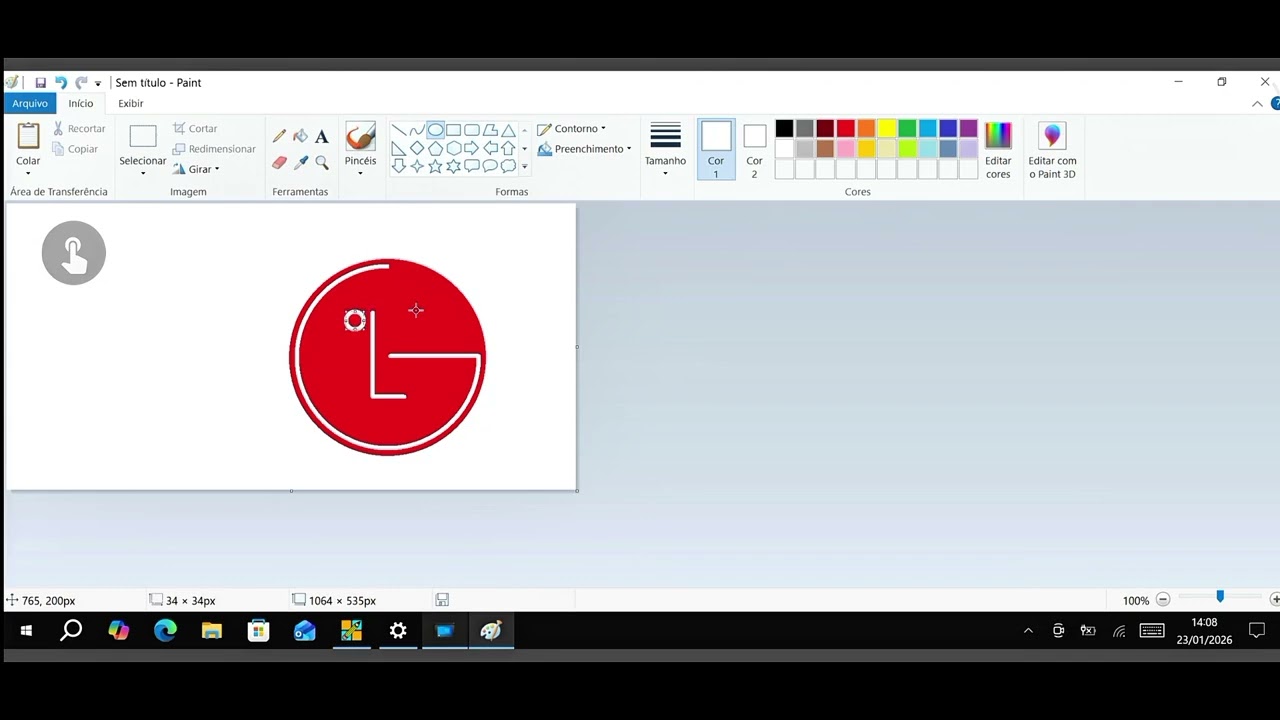
Task: Expand the Colar dropdown arrow
Action: click(x=28, y=174)
